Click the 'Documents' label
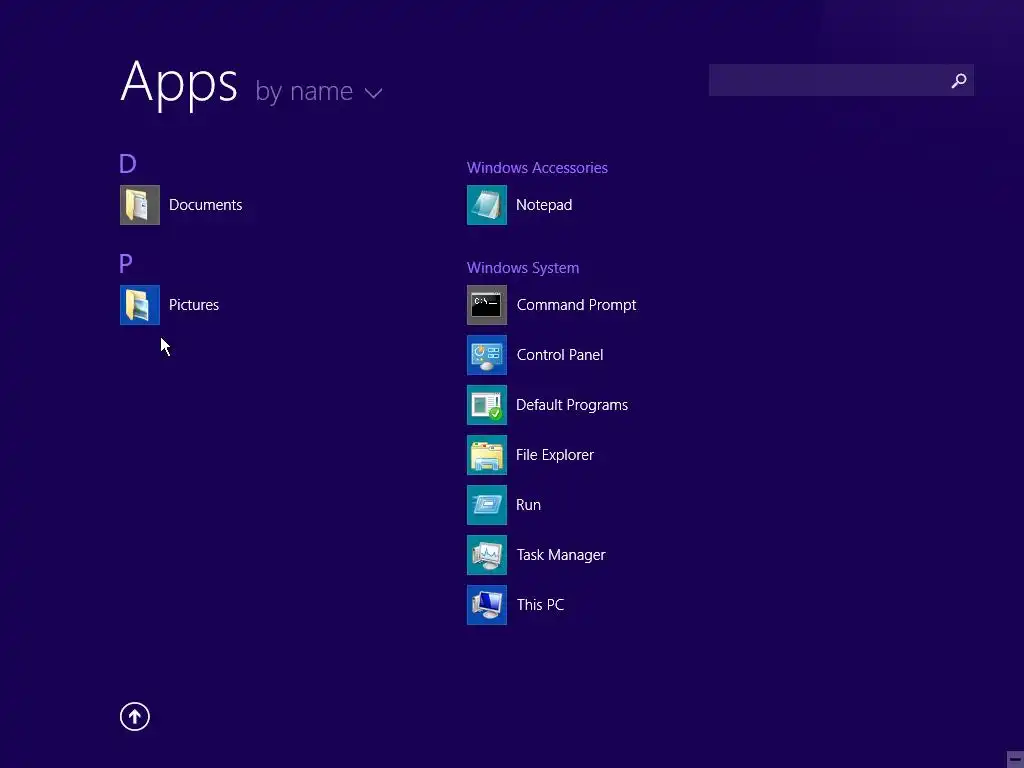The width and height of the screenshot is (1024, 768). coord(206,205)
